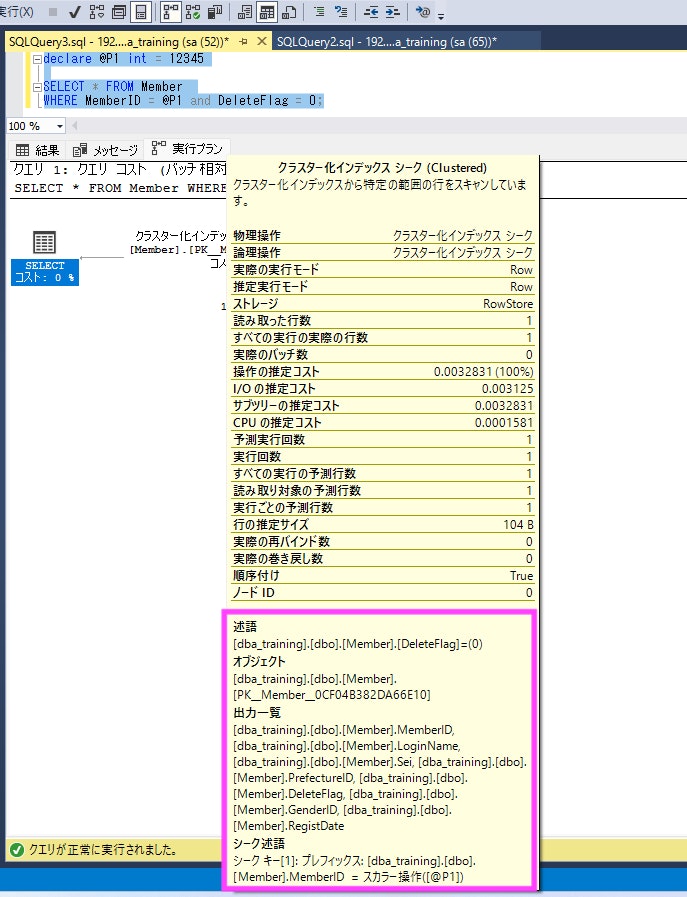Click the CPU の推定コスト row

[x=382, y=423]
